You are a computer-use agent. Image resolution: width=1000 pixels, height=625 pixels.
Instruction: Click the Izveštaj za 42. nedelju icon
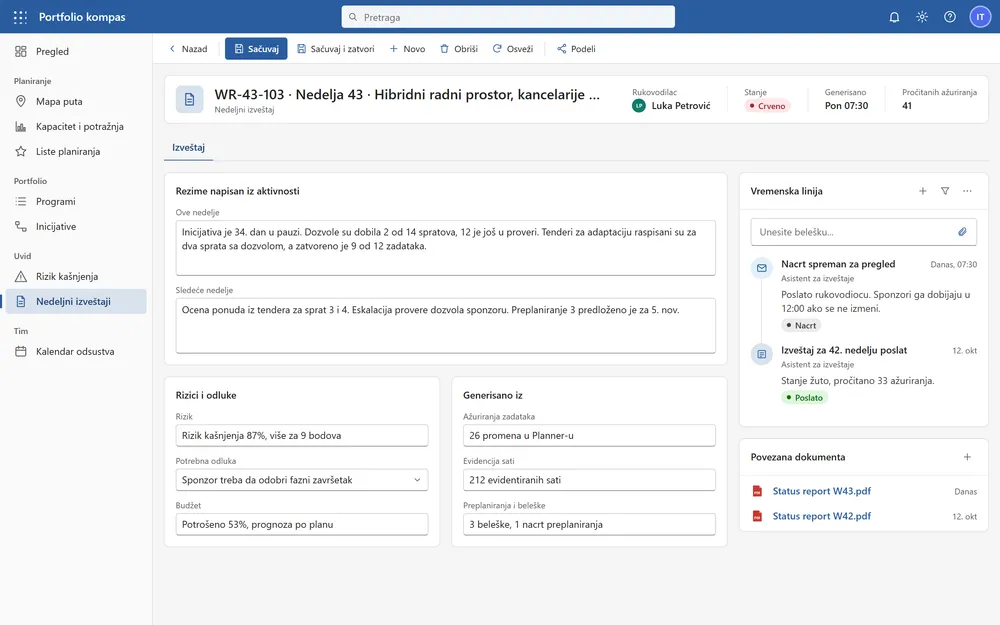coord(761,354)
